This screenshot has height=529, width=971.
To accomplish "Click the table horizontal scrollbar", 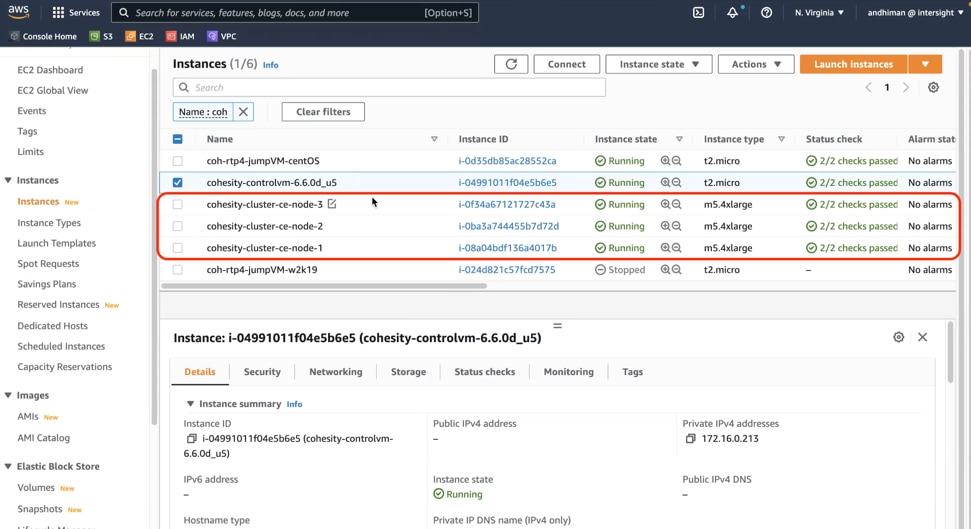I will (324, 286).
